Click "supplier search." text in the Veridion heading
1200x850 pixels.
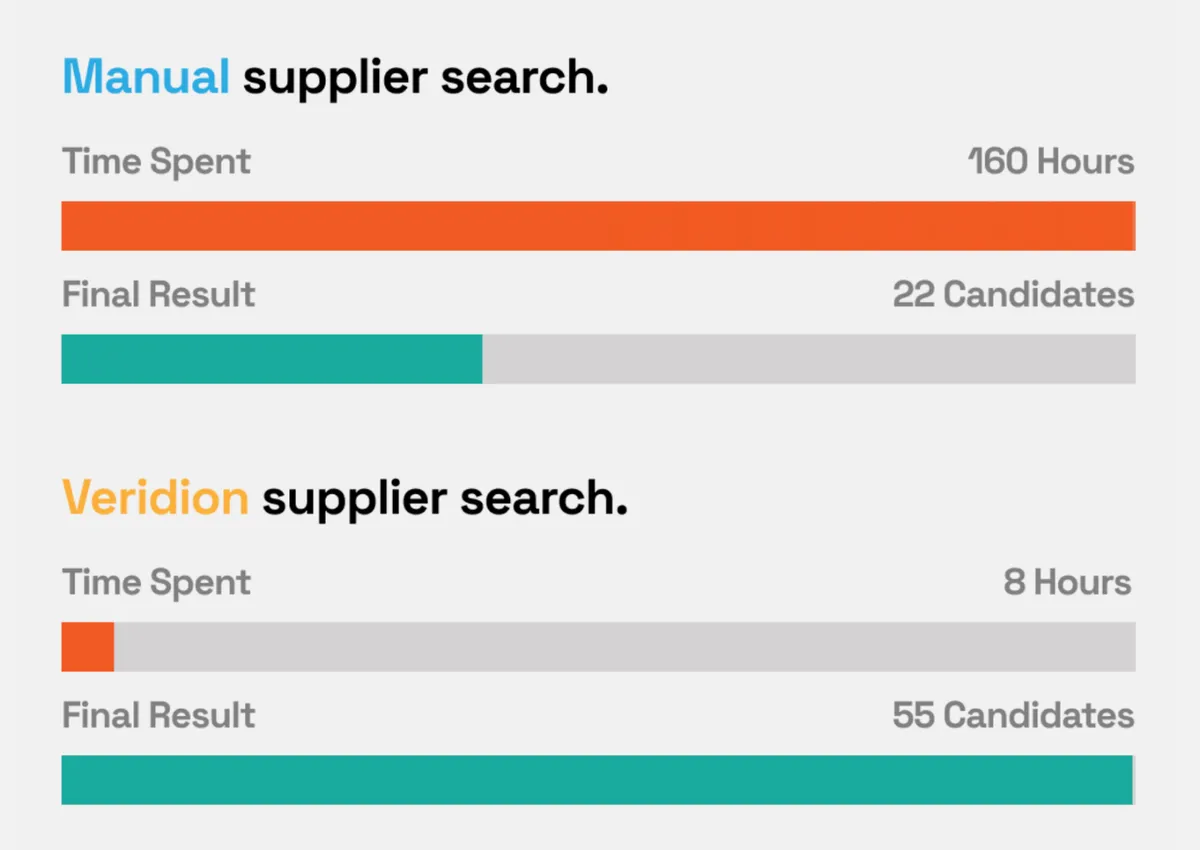click(444, 499)
